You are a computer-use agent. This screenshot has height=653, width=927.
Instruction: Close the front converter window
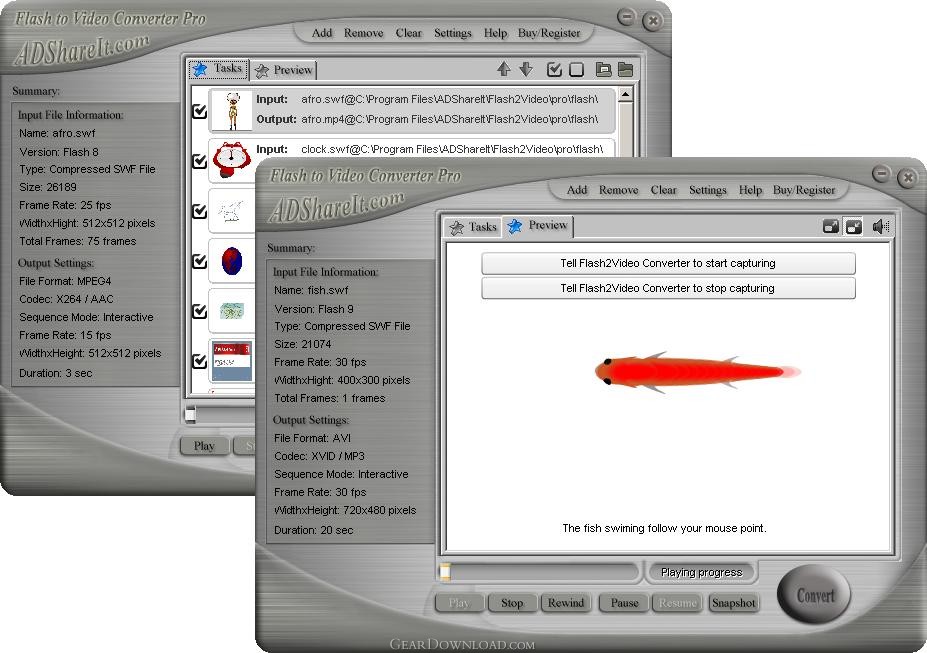907,177
